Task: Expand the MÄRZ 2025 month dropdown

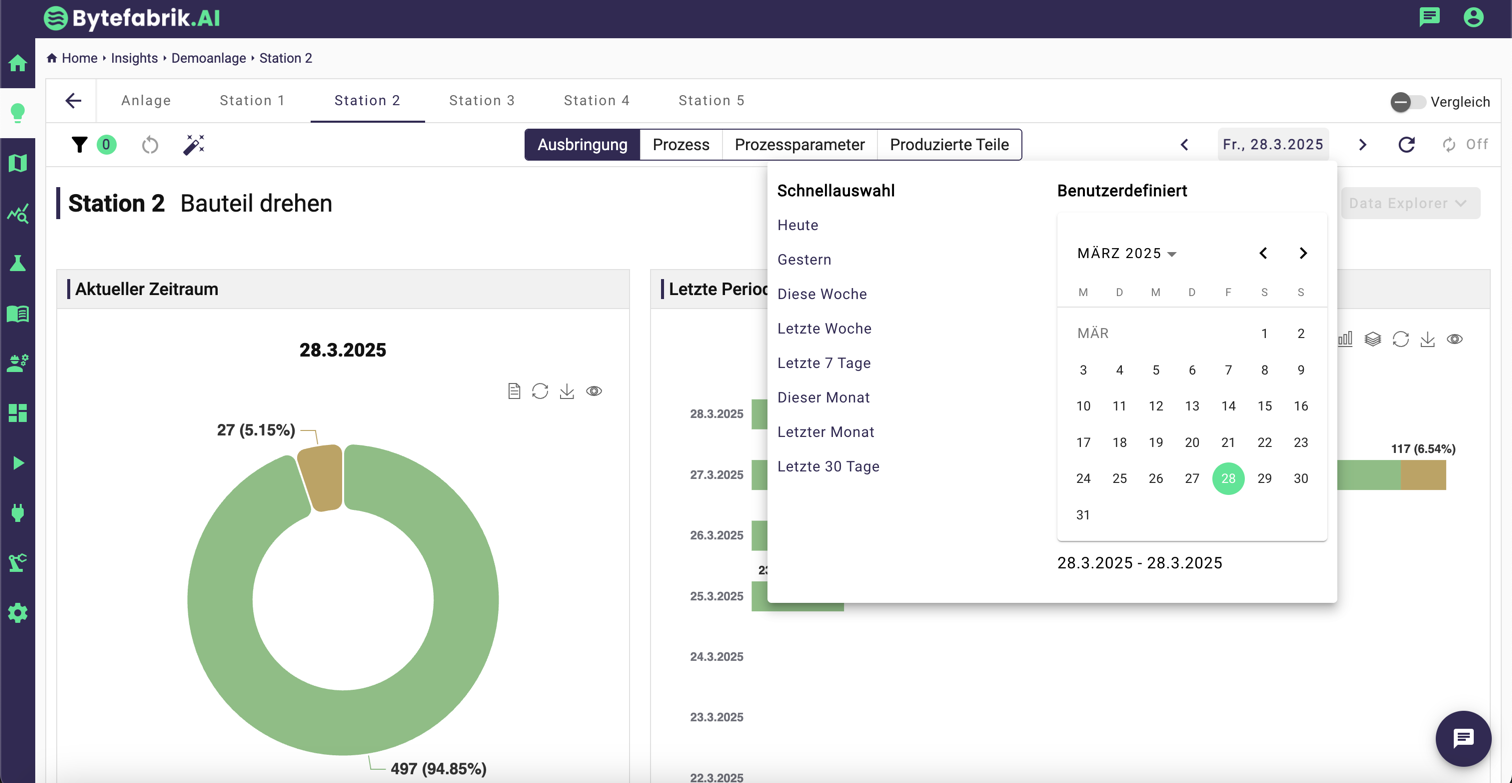Action: tap(1127, 254)
